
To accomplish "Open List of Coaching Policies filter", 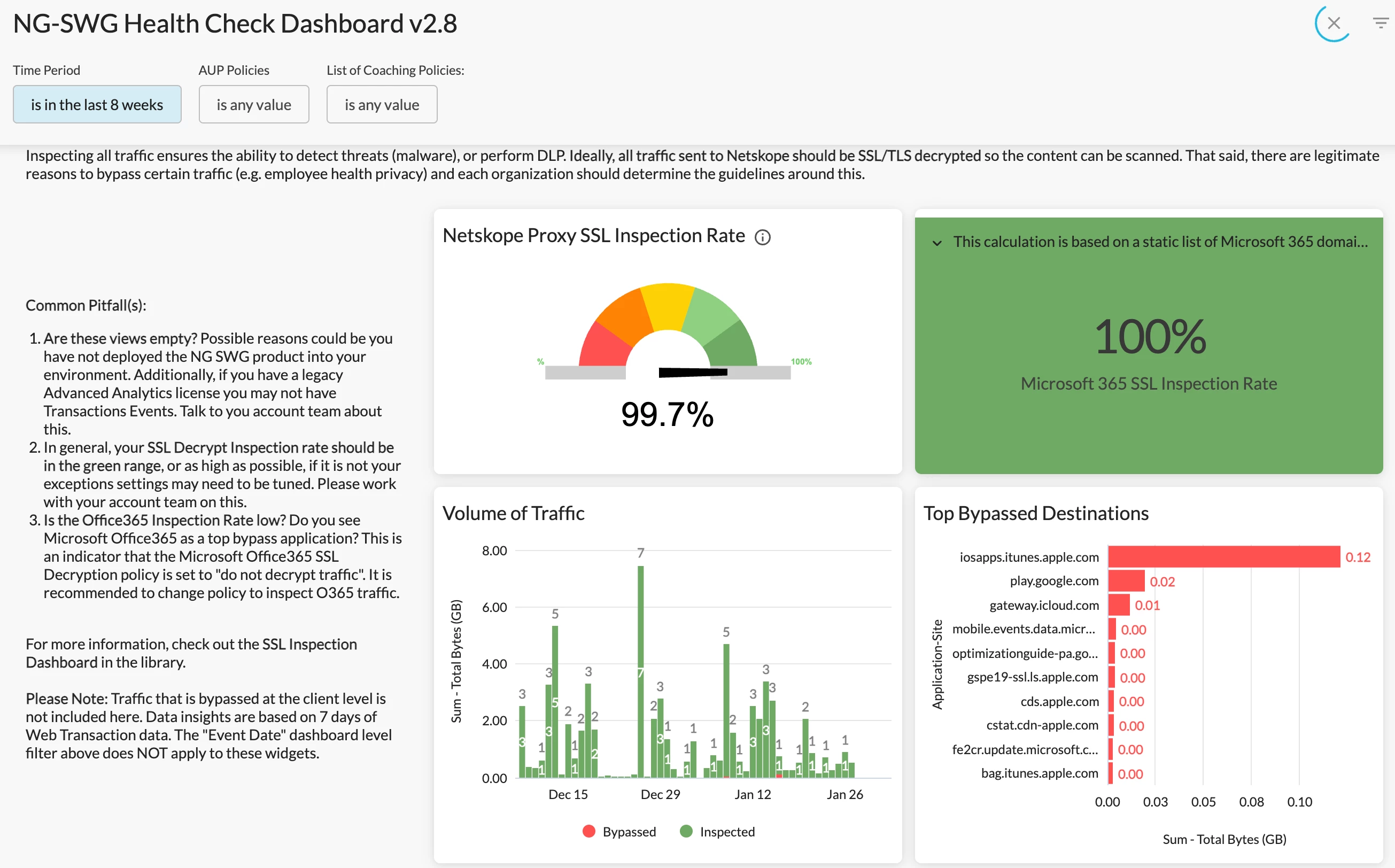I will tap(382, 104).
